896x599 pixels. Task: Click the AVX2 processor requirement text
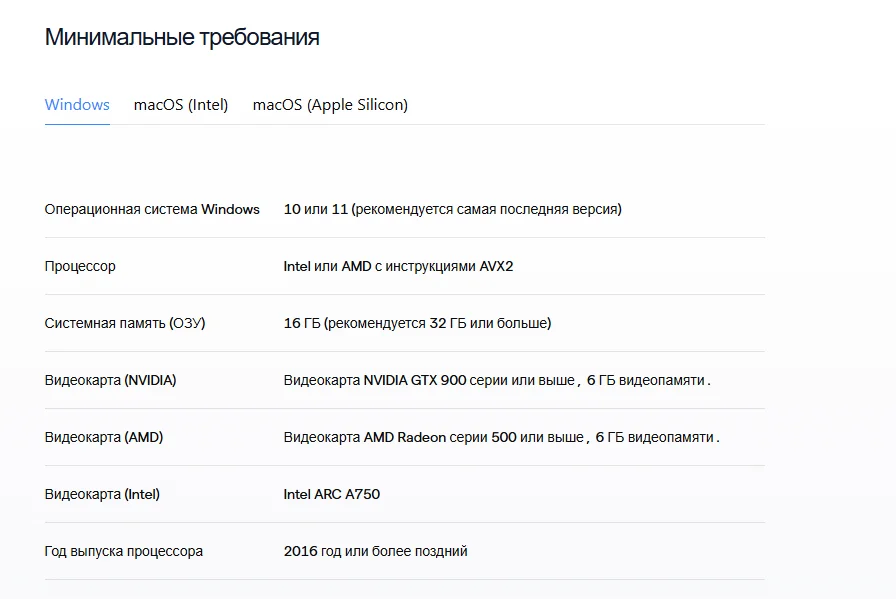pos(398,266)
